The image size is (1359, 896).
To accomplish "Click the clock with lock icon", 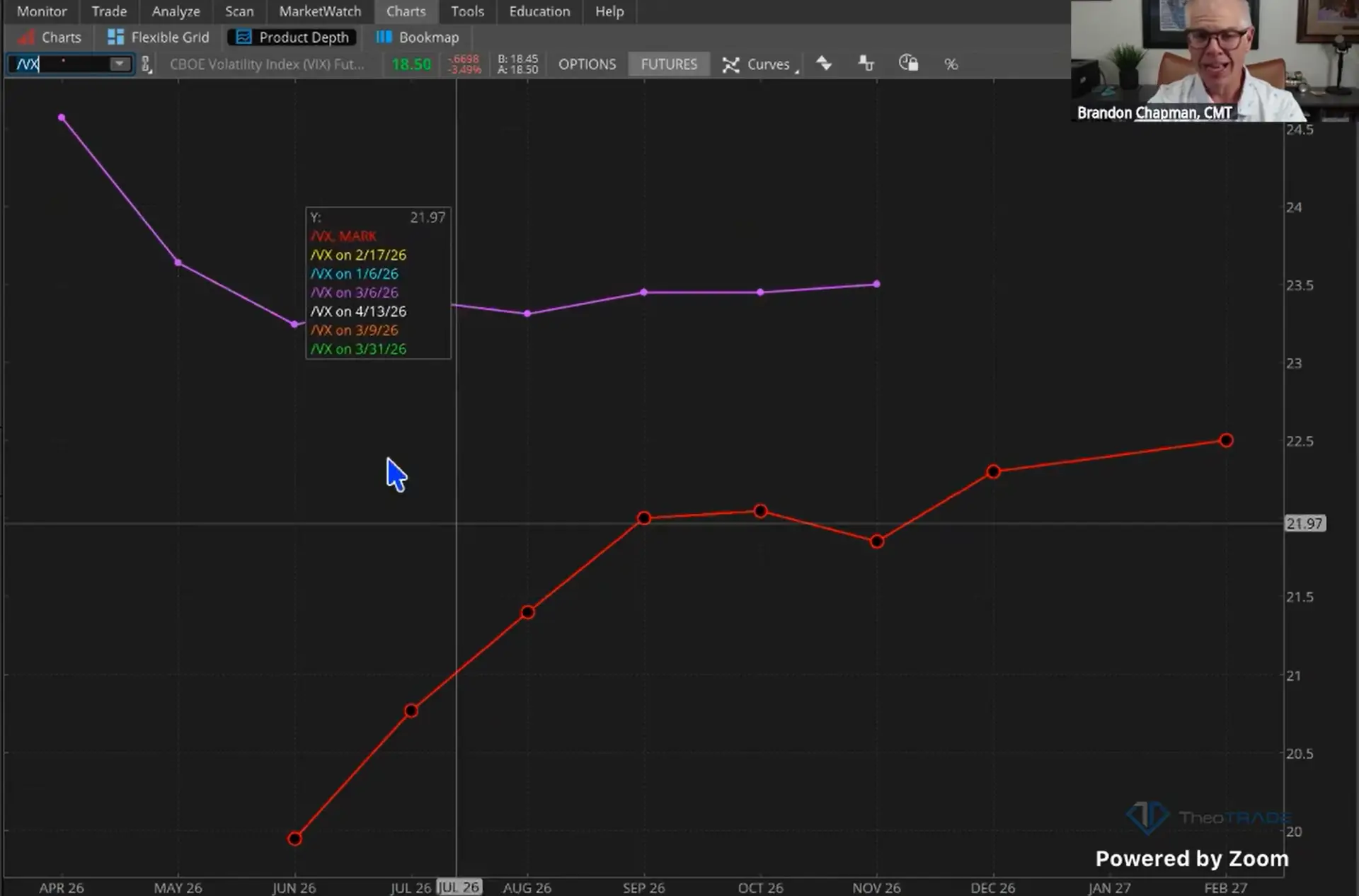I will pos(908,64).
